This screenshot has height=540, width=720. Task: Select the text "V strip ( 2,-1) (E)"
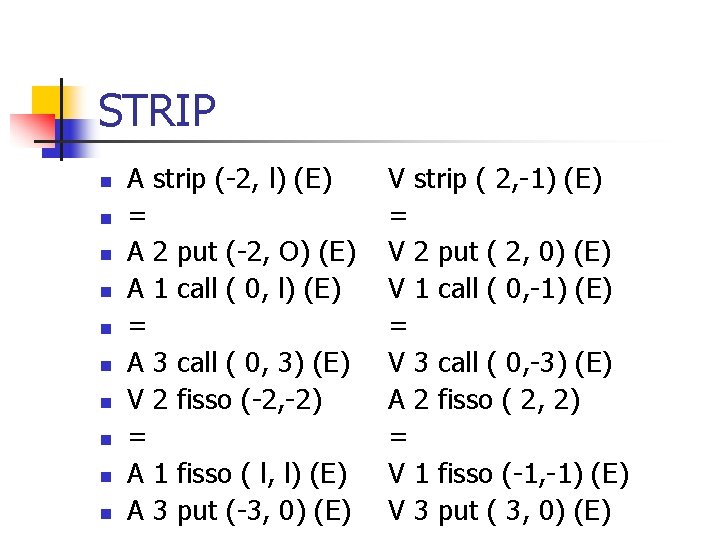pyautogui.click(x=494, y=180)
